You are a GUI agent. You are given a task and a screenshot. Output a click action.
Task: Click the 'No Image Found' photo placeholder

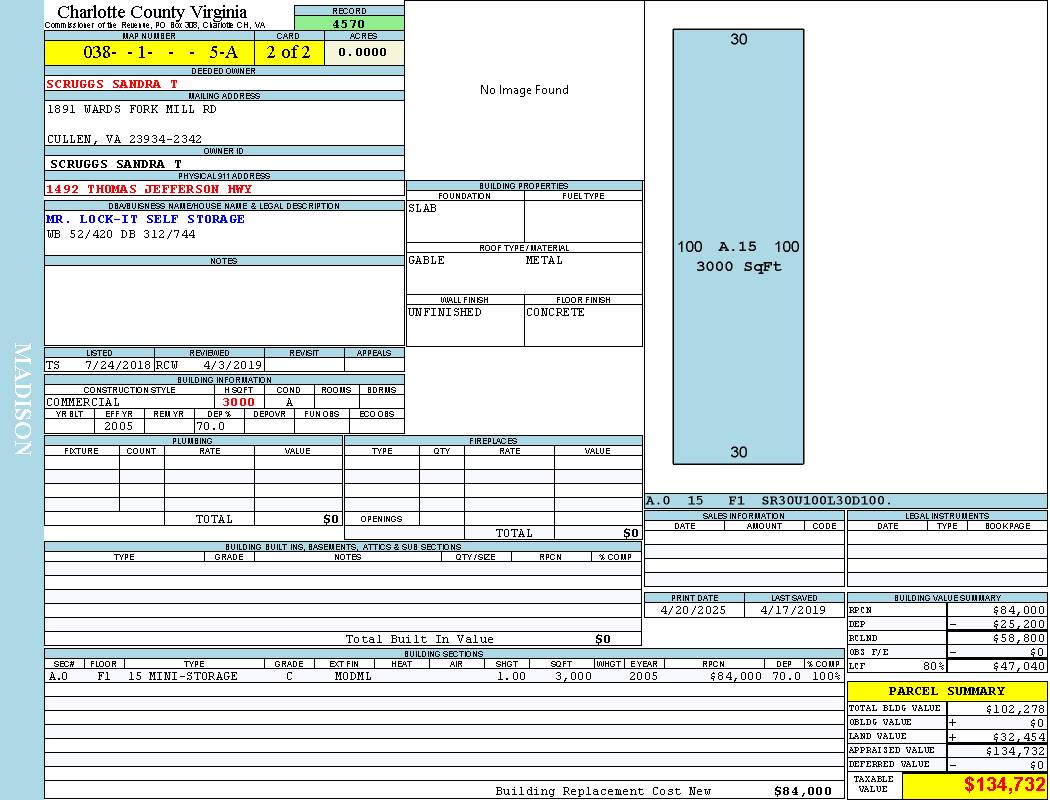click(x=524, y=90)
